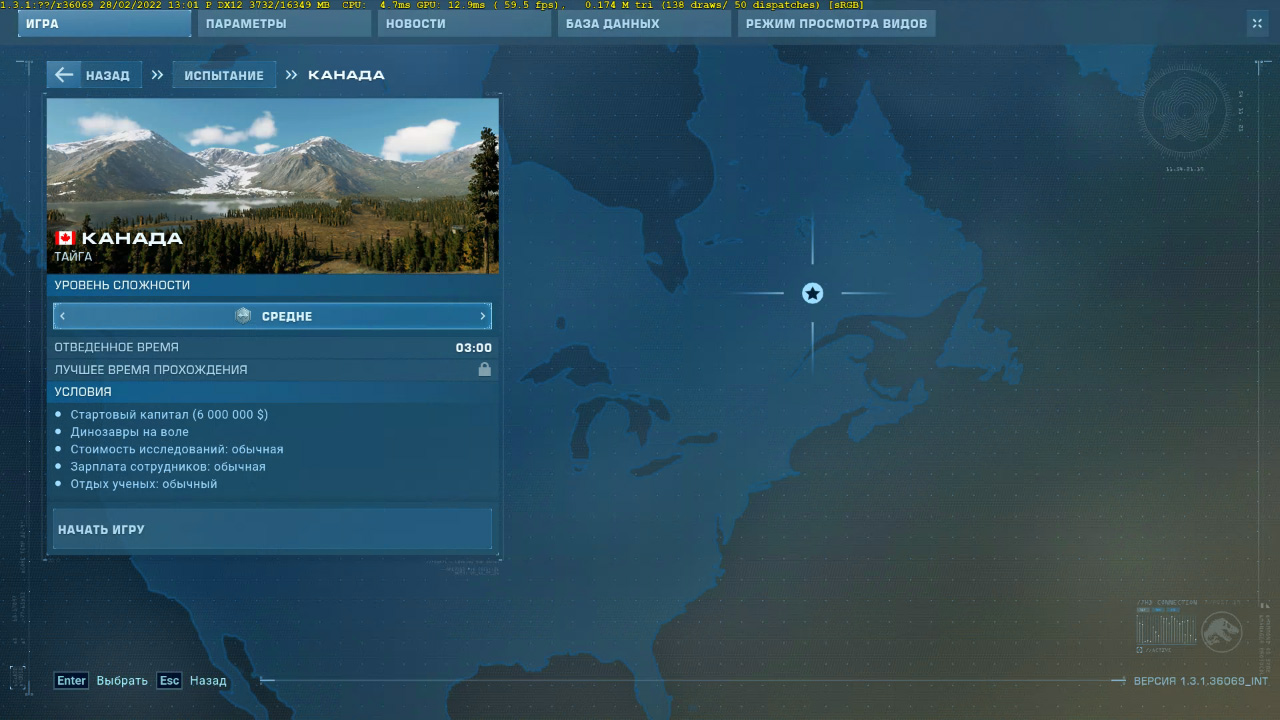This screenshot has height=720, width=1280.
Task: Select next difficulty with the right arrow
Action: tap(482, 316)
